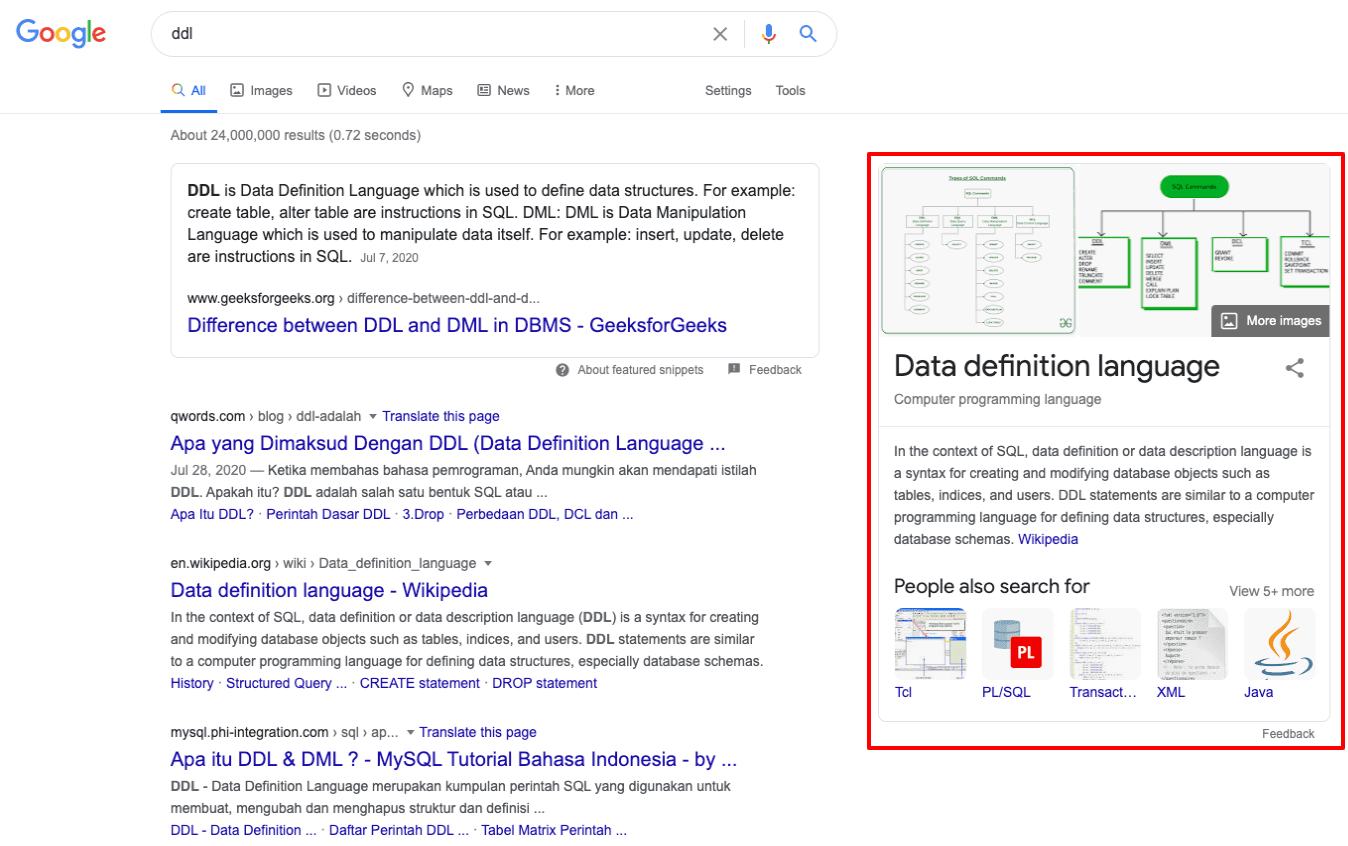Screen dimensions: 1348x846
Task: Click inside the search input field
Action: [430, 34]
